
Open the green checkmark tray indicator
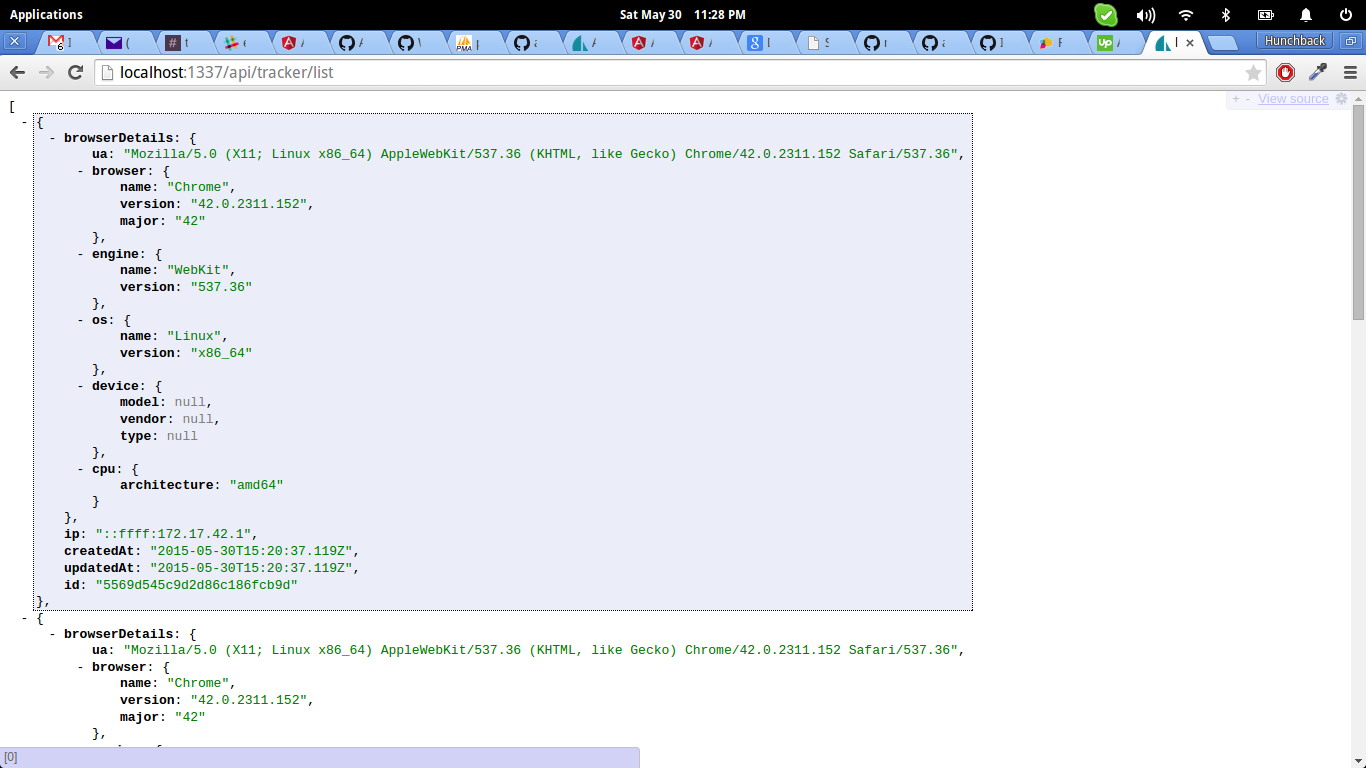[x=1105, y=15]
